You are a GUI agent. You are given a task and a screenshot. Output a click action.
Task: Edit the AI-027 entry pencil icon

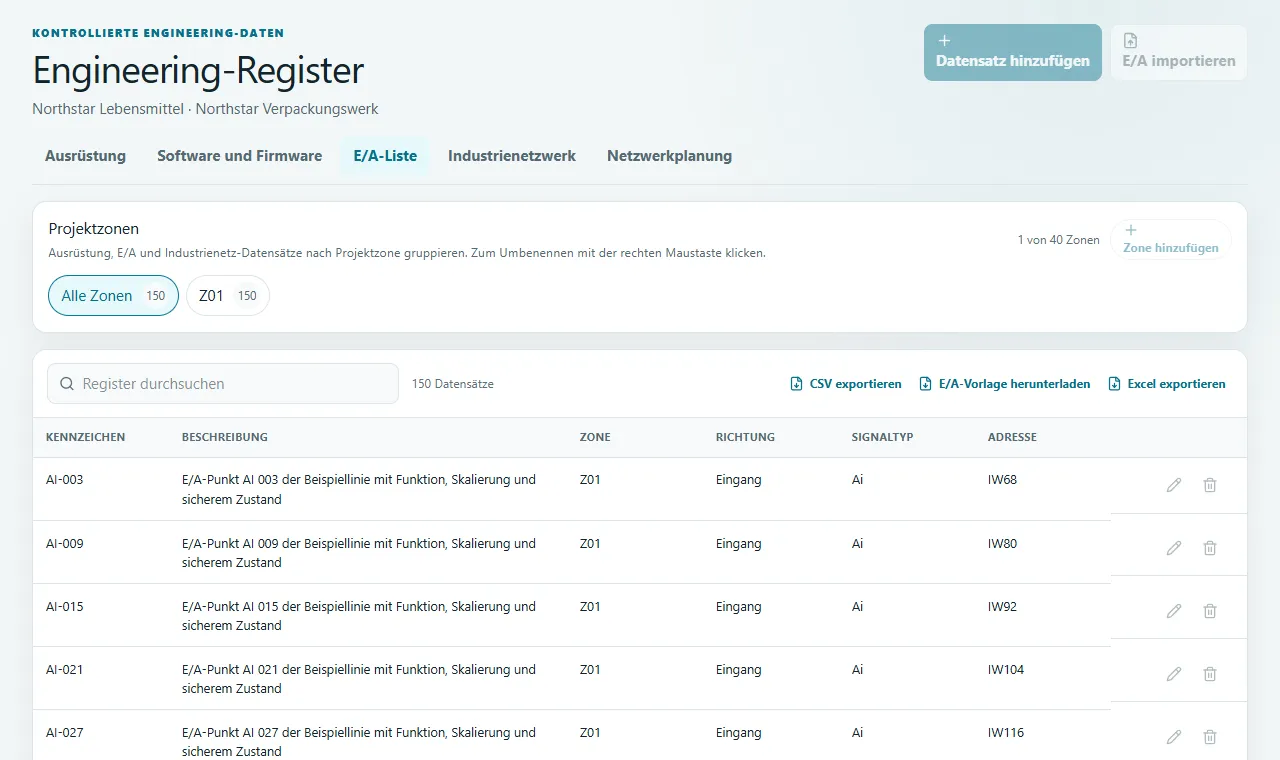[x=1174, y=737]
